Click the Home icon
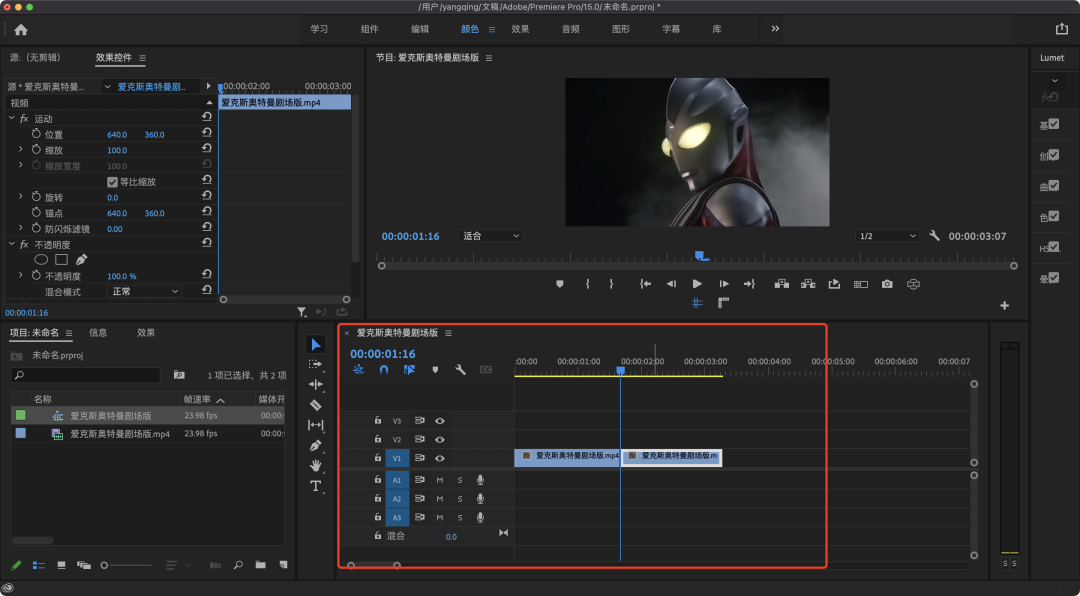Image resolution: width=1080 pixels, height=596 pixels. click(x=21, y=30)
